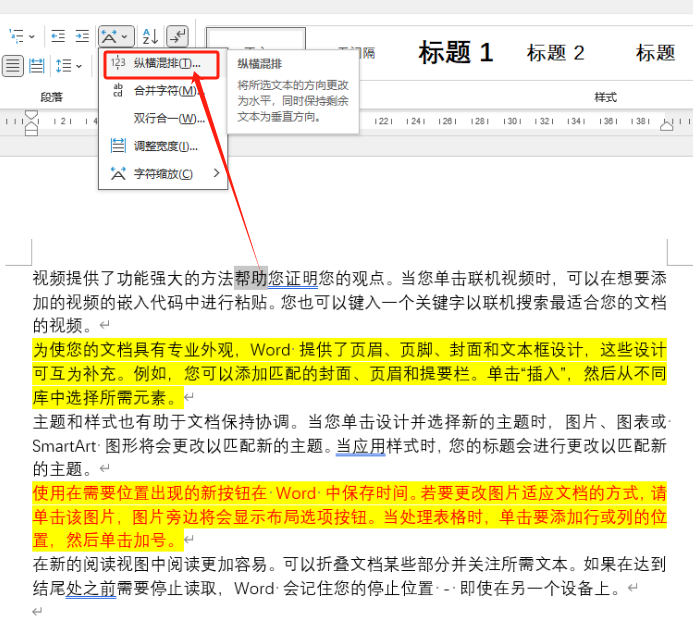Click highlighted line starting 为使您的文档具有专业外观
Image resolution: width=693 pixels, height=638 pixels.
click(x=349, y=350)
